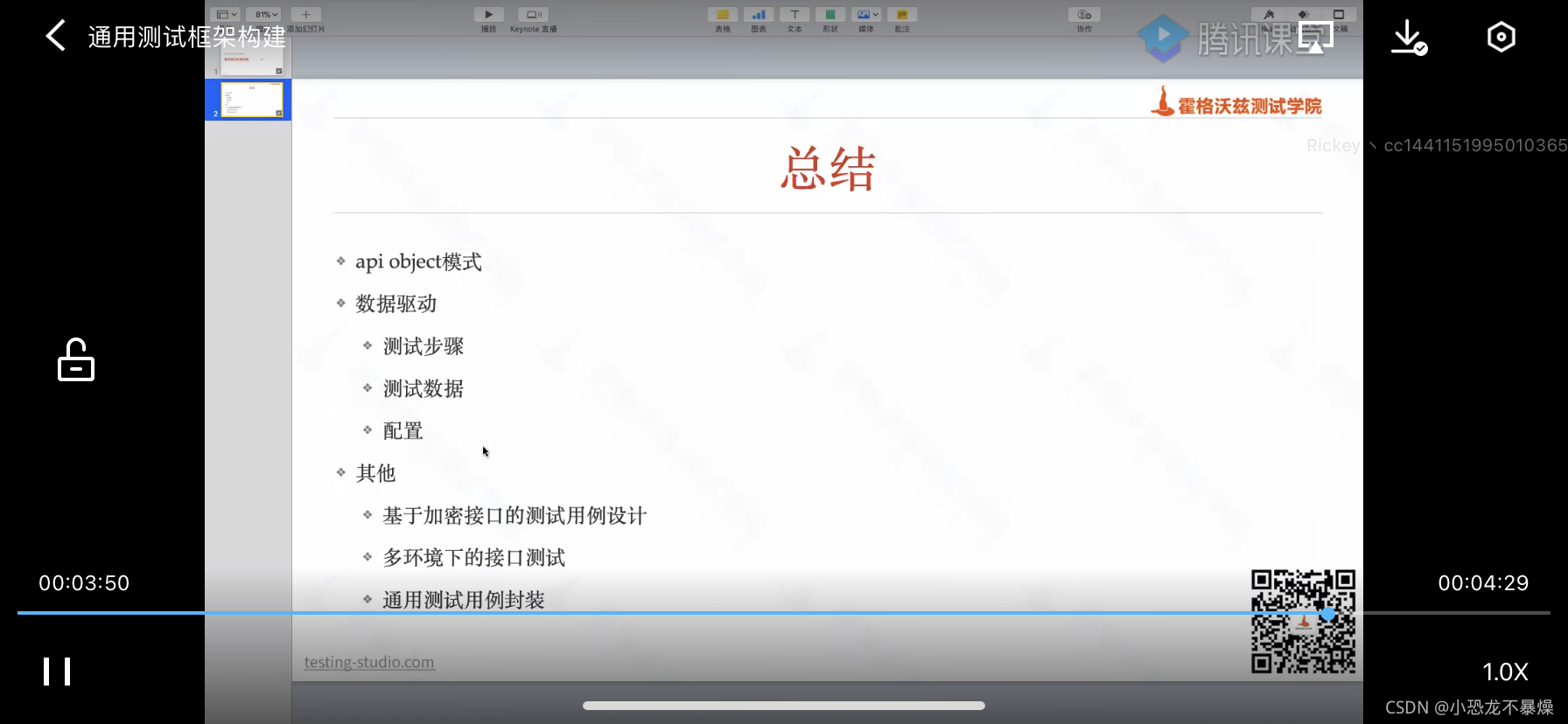Click the 霍格沃兹测试学院 logo
The width and height of the screenshot is (1568, 724).
click(1236, 102)
